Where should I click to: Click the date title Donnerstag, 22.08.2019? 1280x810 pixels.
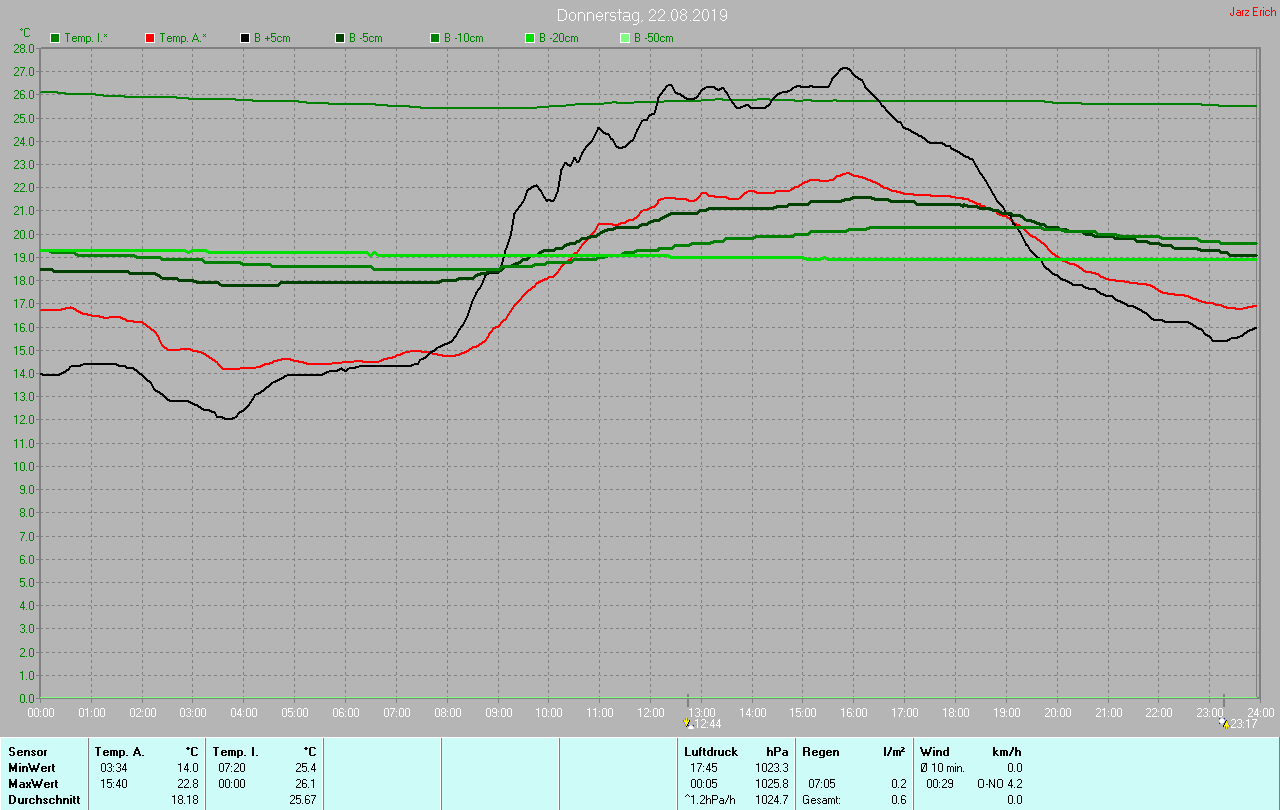click(642, 15)
